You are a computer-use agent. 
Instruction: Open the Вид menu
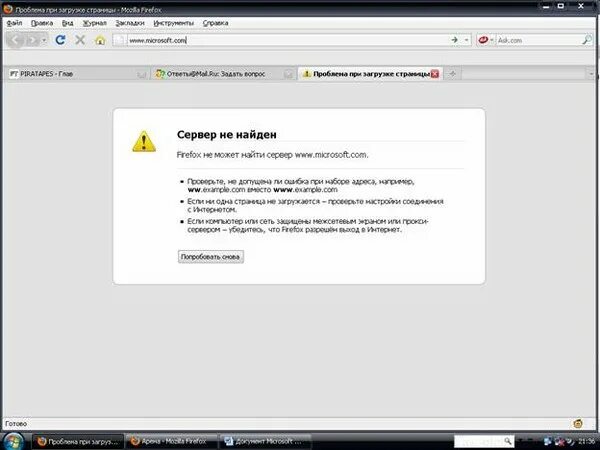tap(67, 23)
